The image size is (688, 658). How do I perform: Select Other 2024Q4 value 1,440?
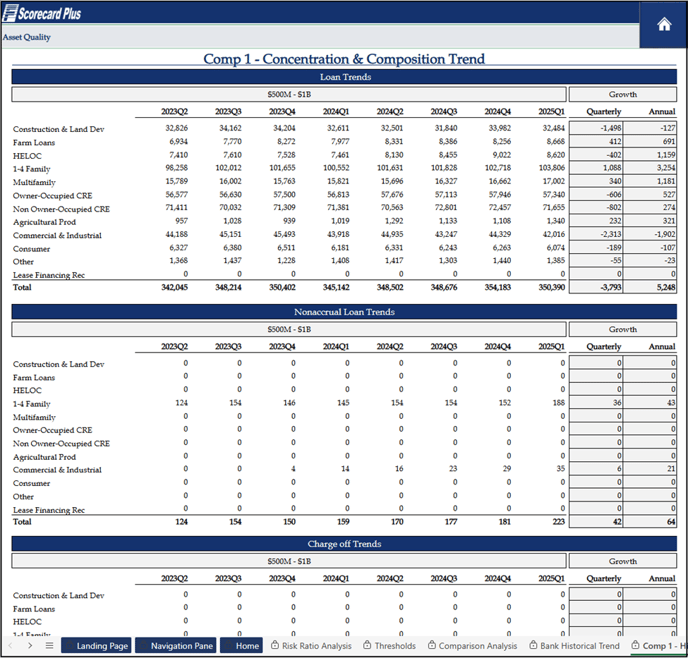point(502,261)
